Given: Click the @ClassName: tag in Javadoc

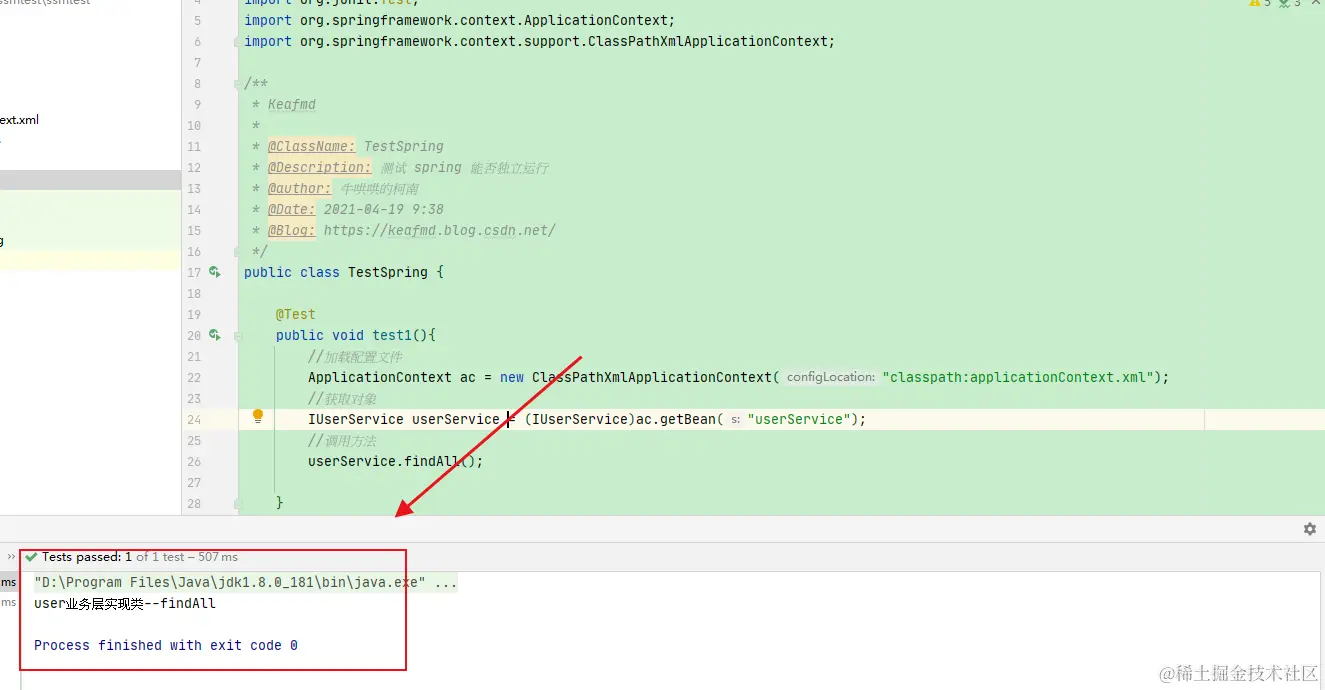Looking at the screenshot, I should pyautogui.click(x=311, y=146).
